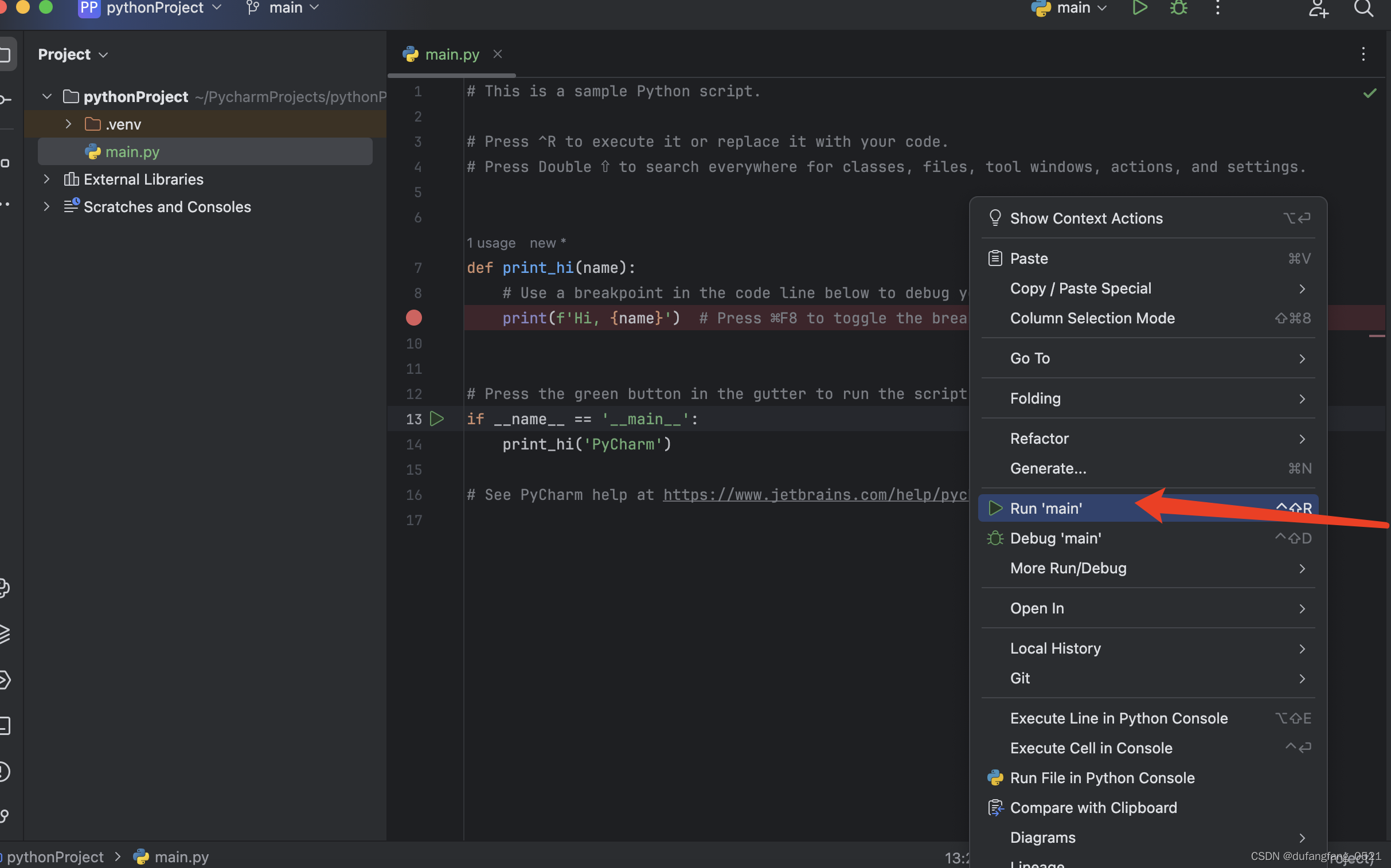Choose Debug 'main' from context menu
1391x868 pixels.
(1055, 538)
